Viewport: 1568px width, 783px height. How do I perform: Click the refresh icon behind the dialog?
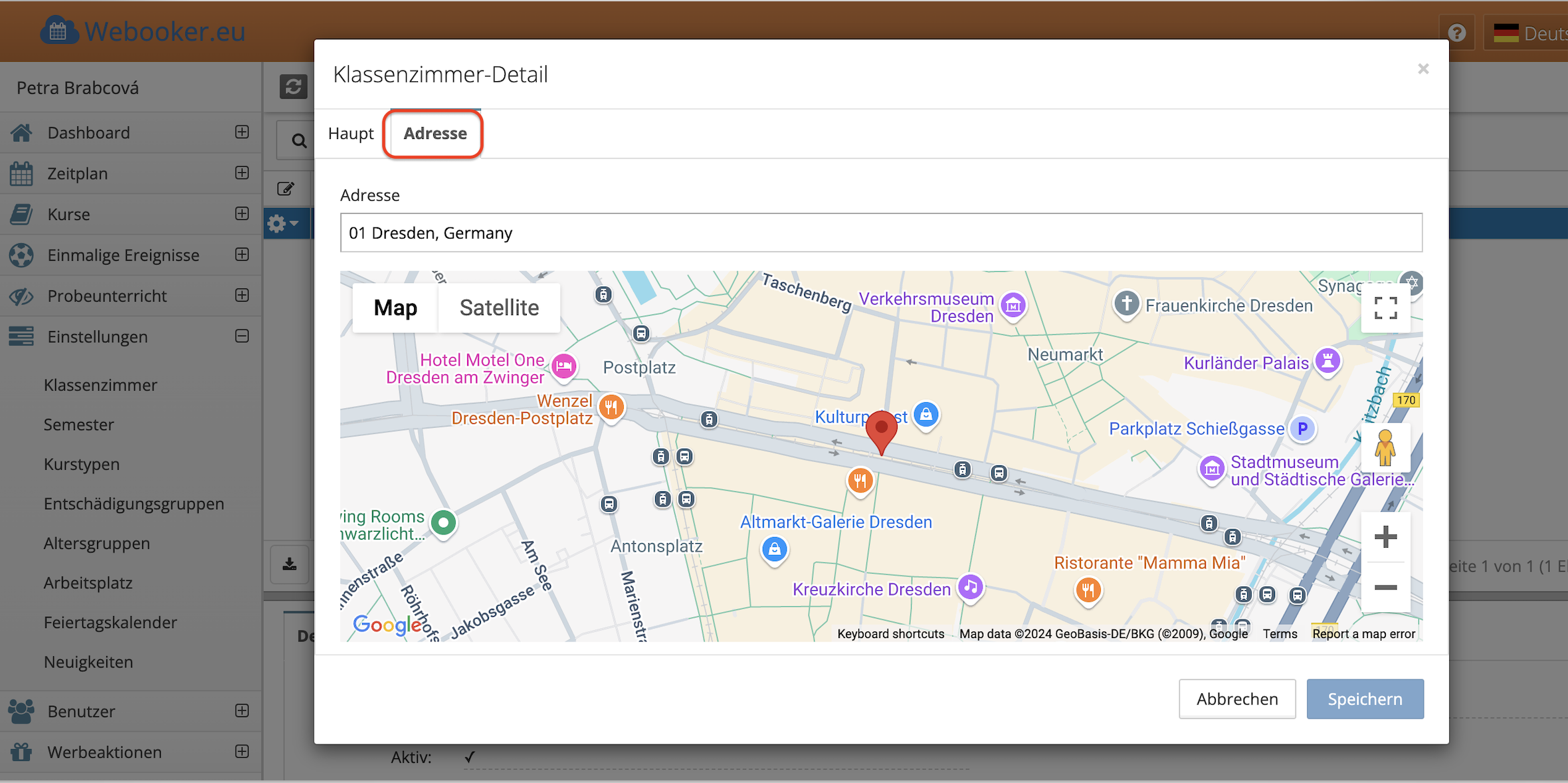293,86
